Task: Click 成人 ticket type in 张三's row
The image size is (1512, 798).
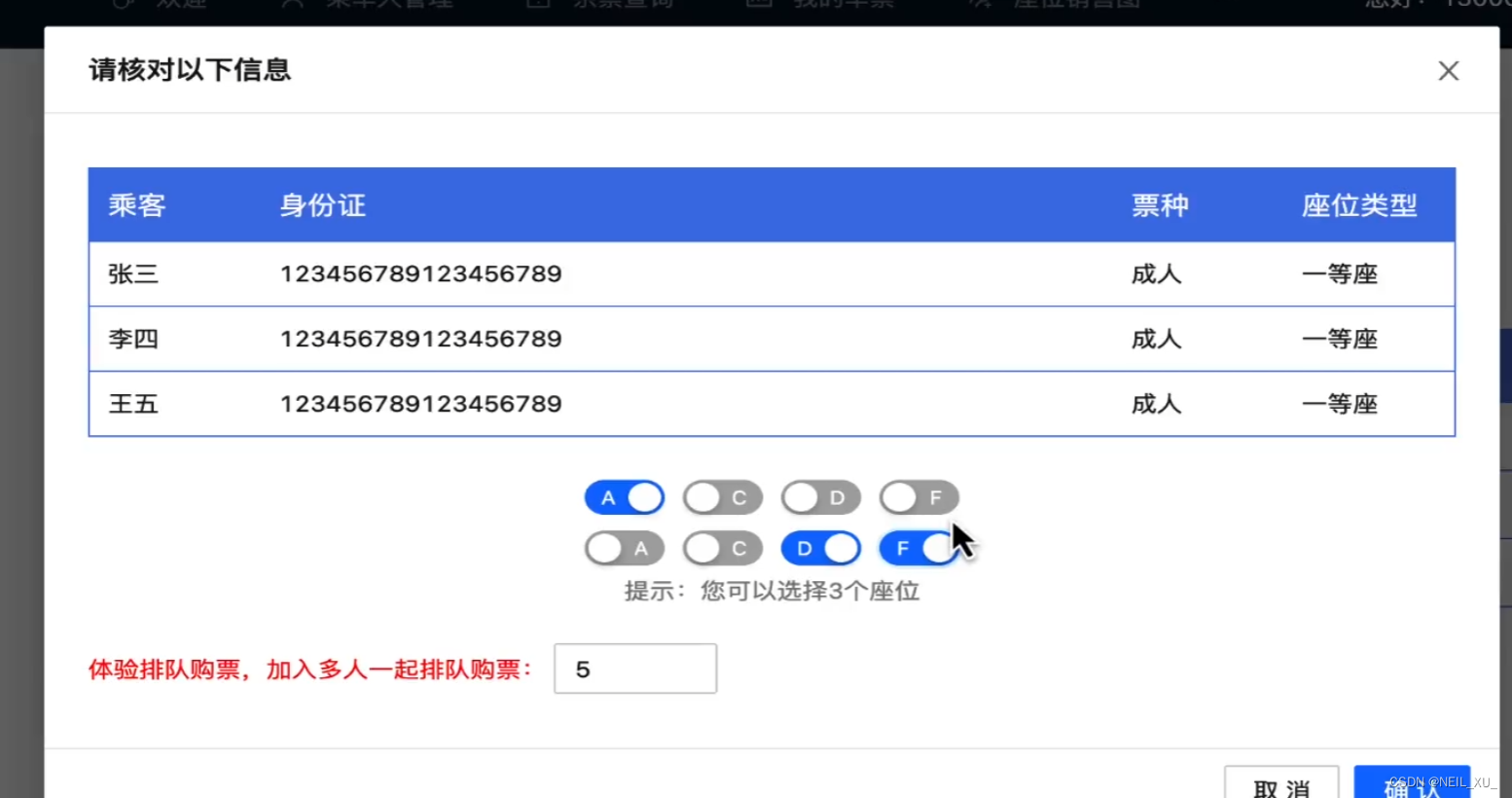Action: (1156, 274)
